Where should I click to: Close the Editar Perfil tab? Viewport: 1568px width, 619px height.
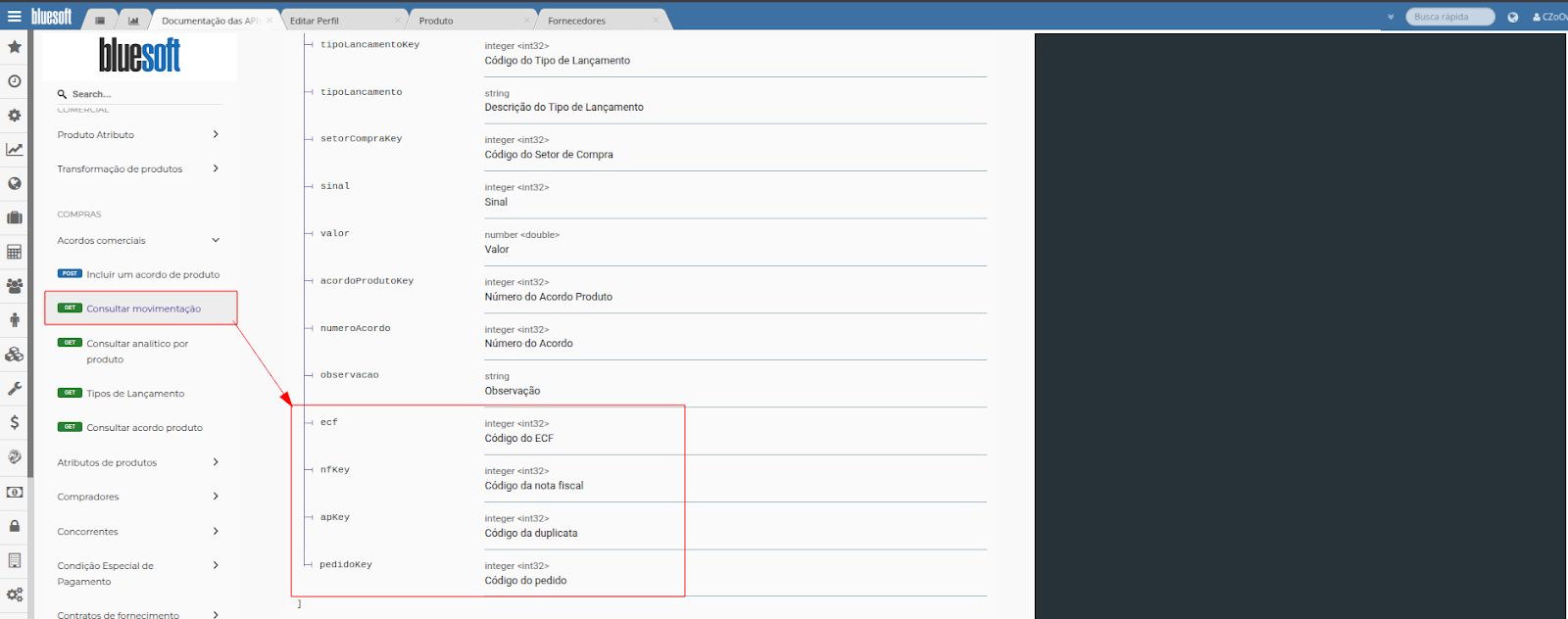pos(398,21)
